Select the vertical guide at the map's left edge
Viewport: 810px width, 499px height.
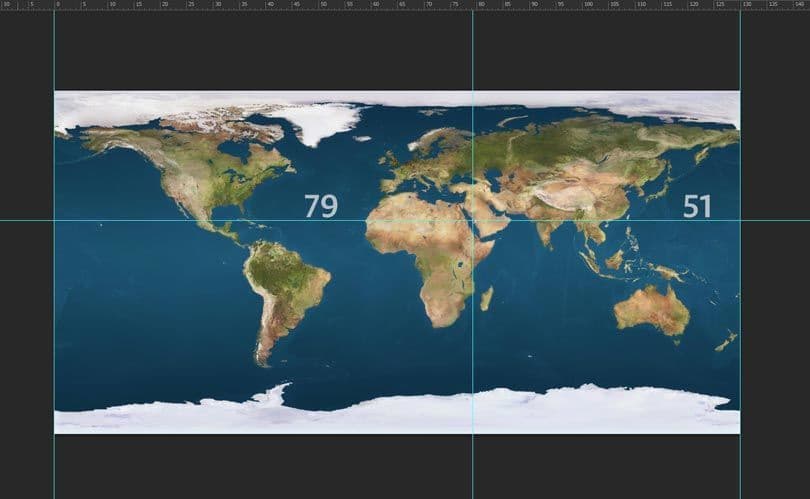click(54, 254)
